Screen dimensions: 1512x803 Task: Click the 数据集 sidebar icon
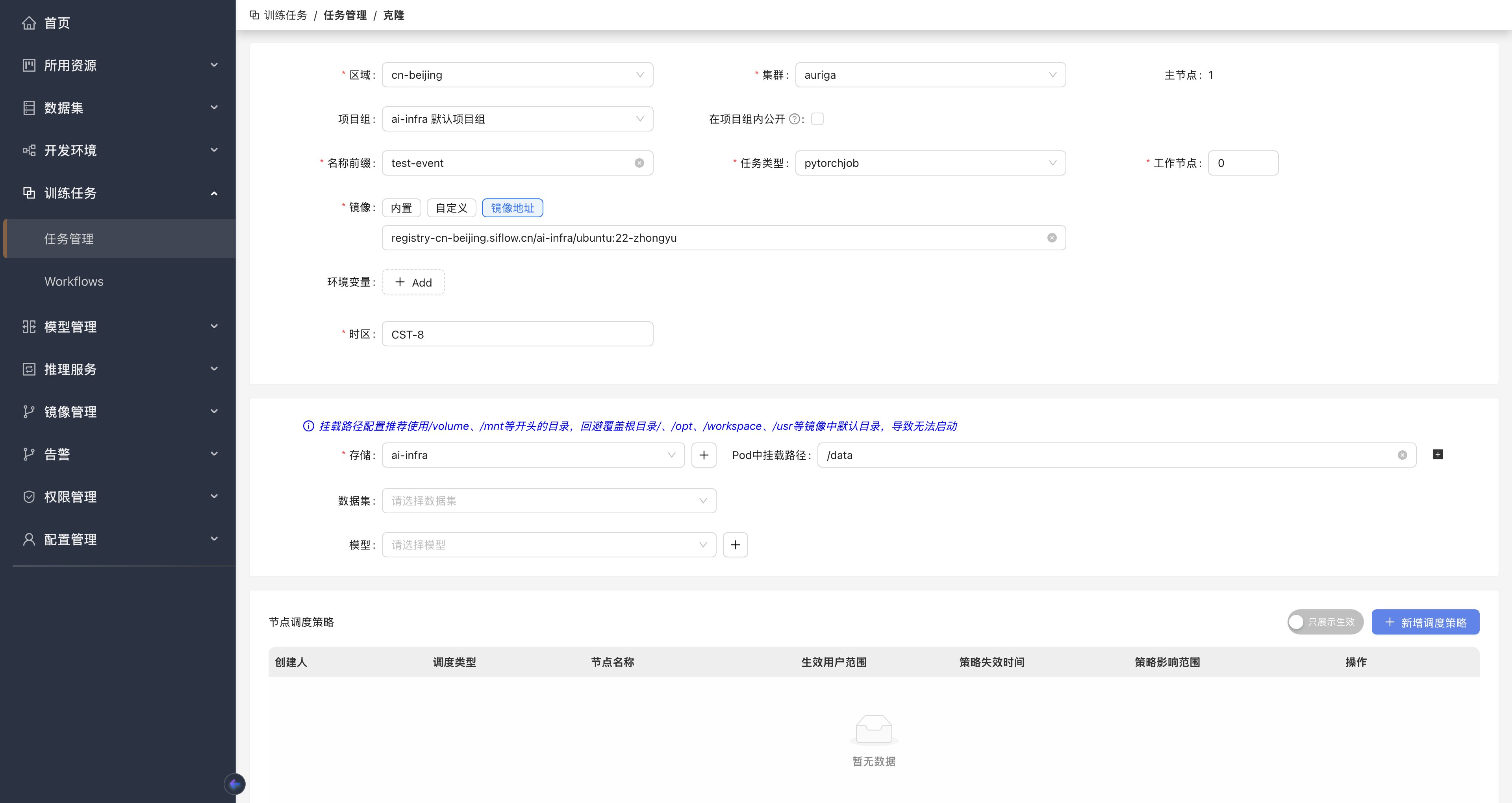(29, 108)
